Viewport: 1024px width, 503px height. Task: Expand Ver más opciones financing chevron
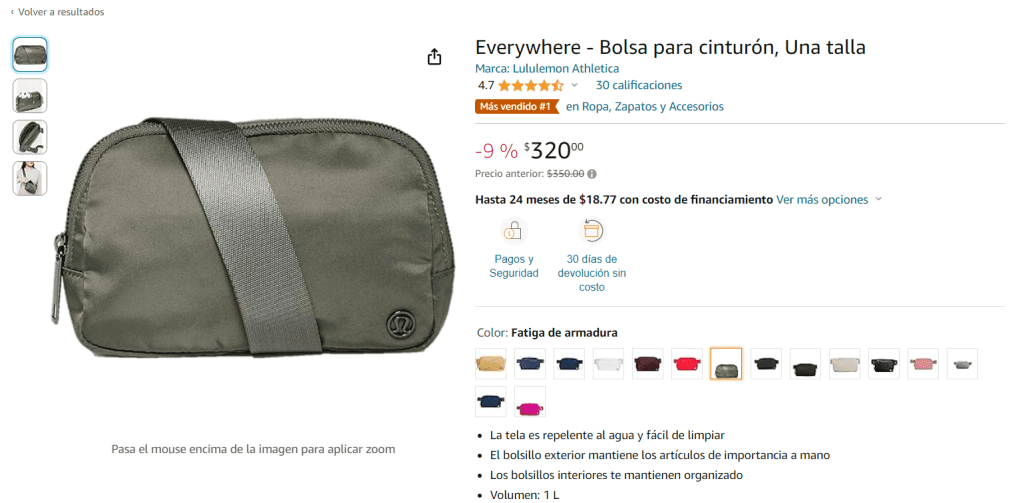click(878, 199)
